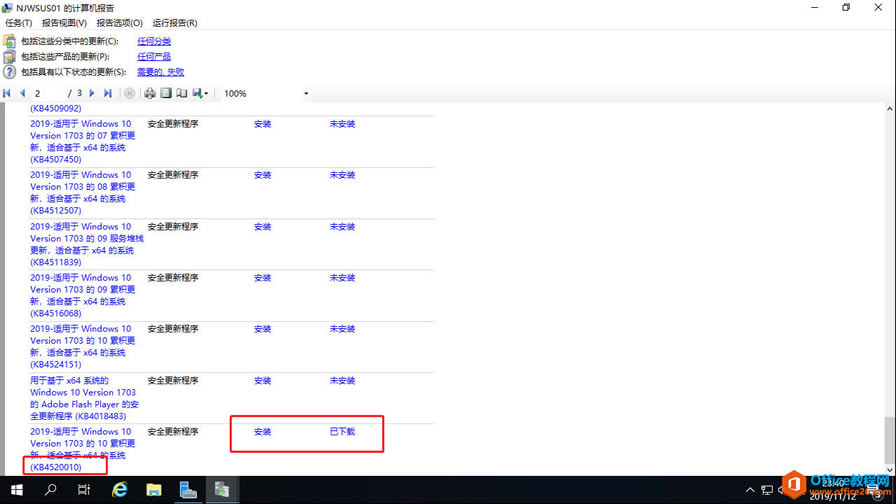Open Task View on taskbar
Viewport: 896px width, 504px height.
click(x=84, y=490)
